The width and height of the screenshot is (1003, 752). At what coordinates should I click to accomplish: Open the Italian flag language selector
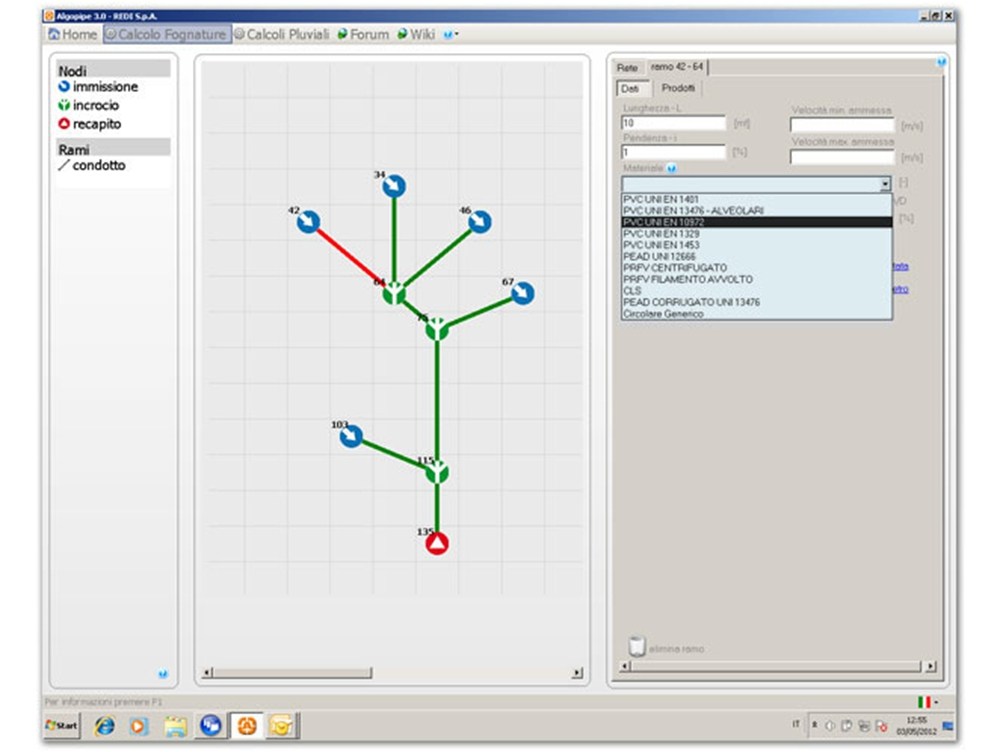[x=924, y=702]
